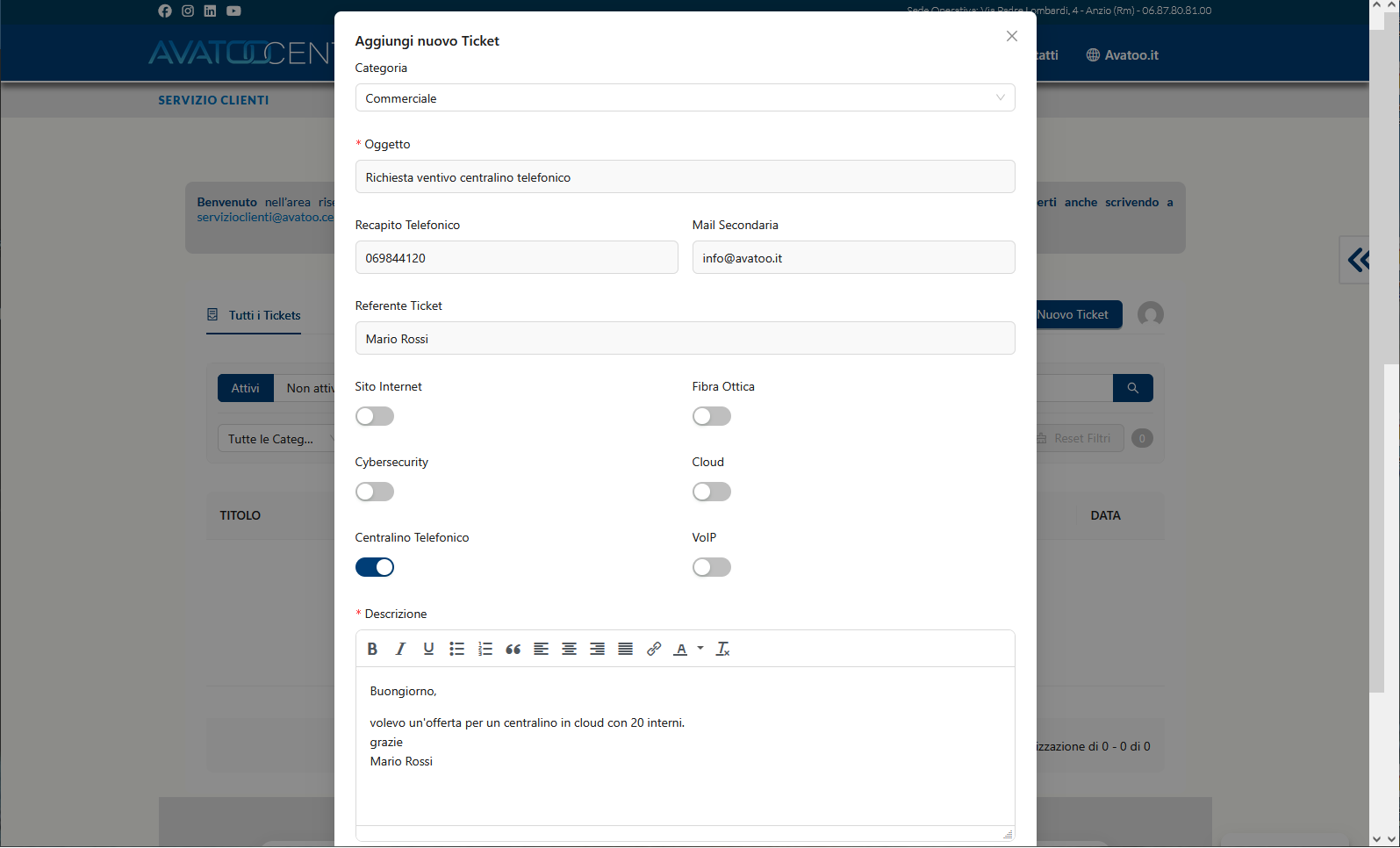Toggle italic formatting in editor toolbar
Image resolution: width=1400 pixels, height=848 pixels.
(400, 649)
